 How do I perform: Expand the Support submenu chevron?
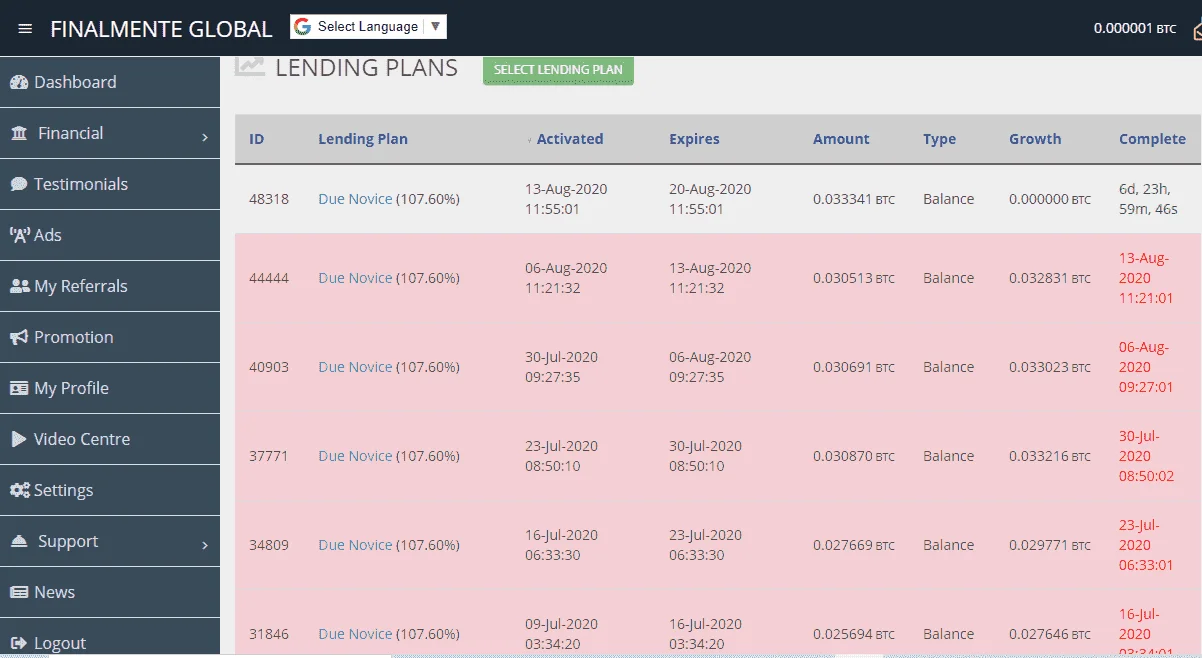[x=205, y=544]
